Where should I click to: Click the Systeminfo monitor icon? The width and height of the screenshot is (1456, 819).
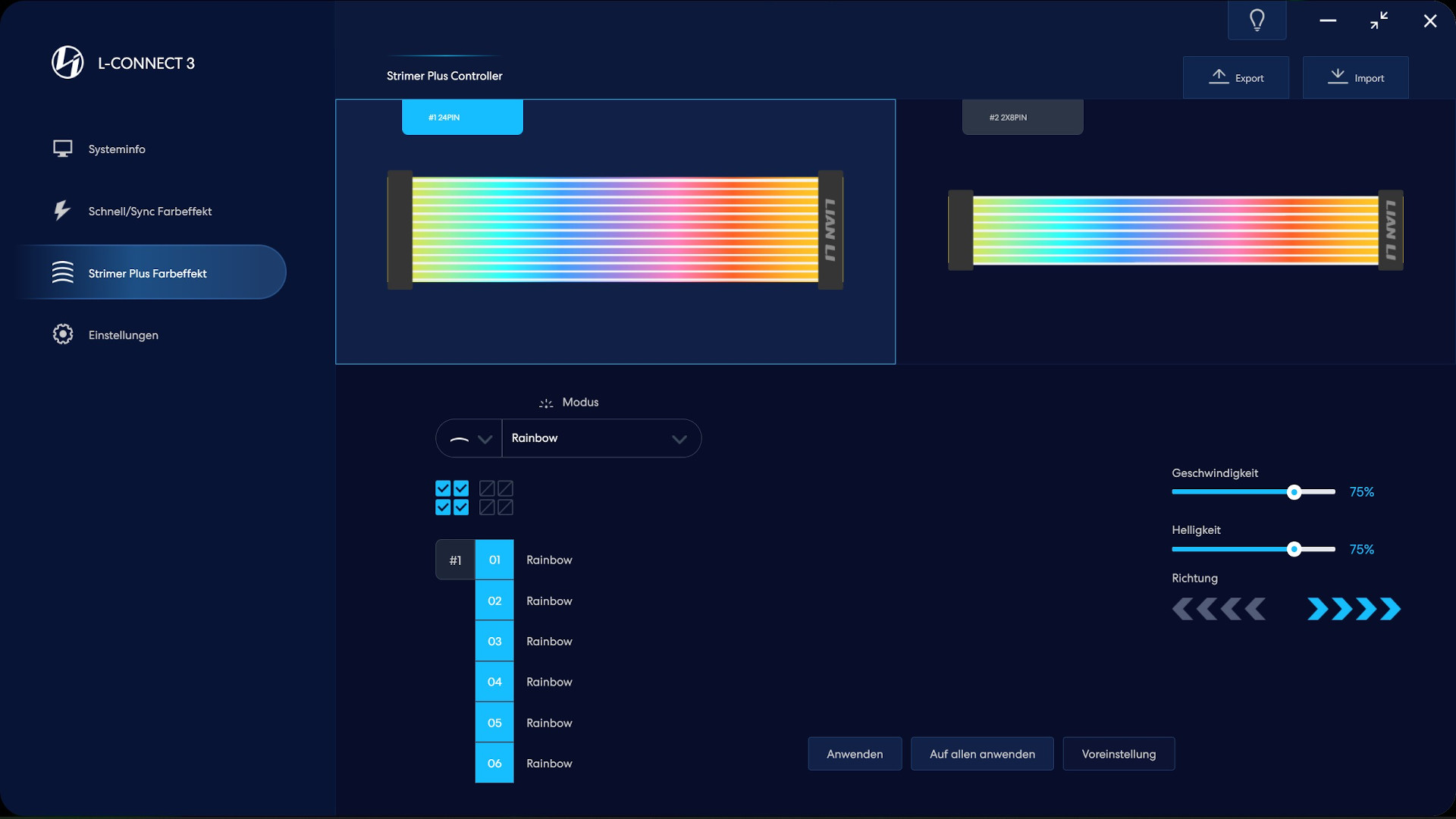tap(62, 149)
